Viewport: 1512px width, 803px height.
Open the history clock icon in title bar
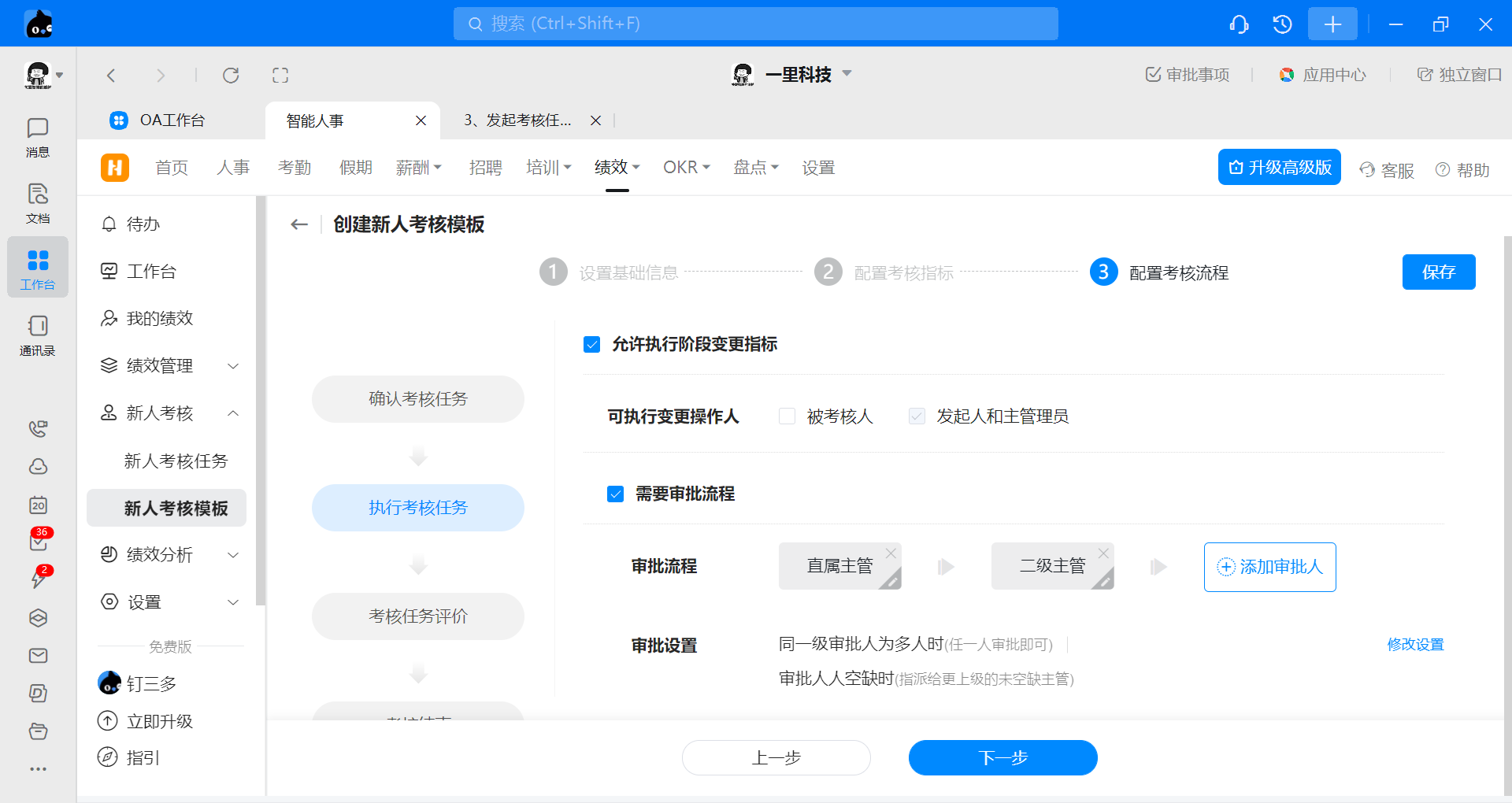pos(1282,24)
